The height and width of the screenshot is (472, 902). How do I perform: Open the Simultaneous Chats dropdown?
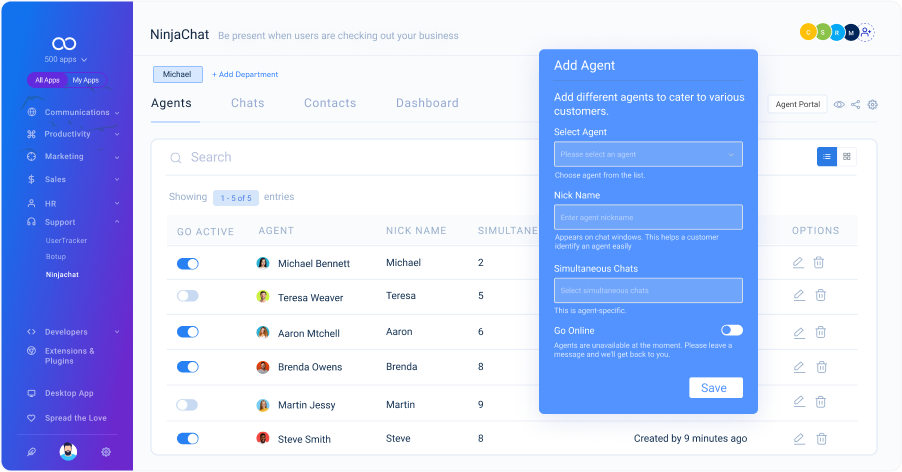click(x=648, y=290)
